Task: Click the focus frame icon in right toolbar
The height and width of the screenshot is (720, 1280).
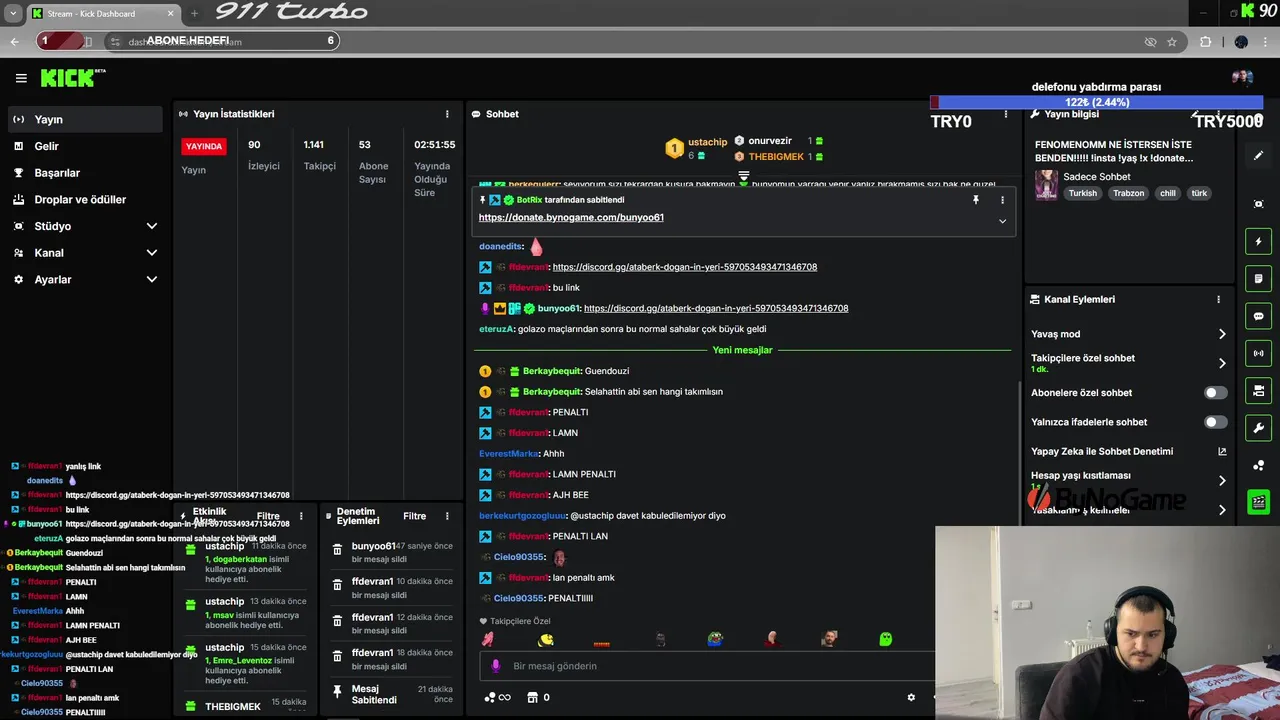Action: tap(1258, 204)
